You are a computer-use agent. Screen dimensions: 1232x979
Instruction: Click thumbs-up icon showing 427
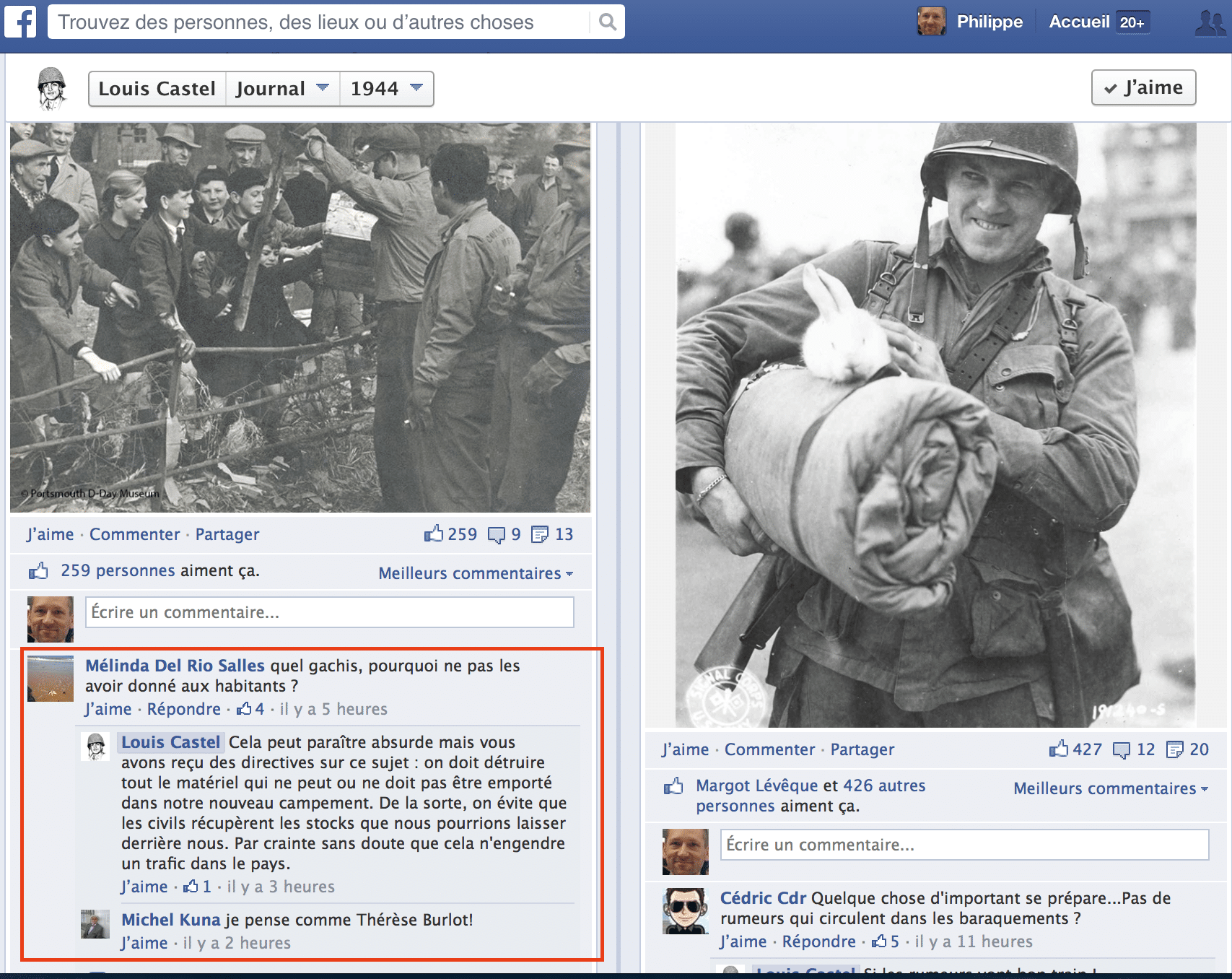(x=1059, y=749)
